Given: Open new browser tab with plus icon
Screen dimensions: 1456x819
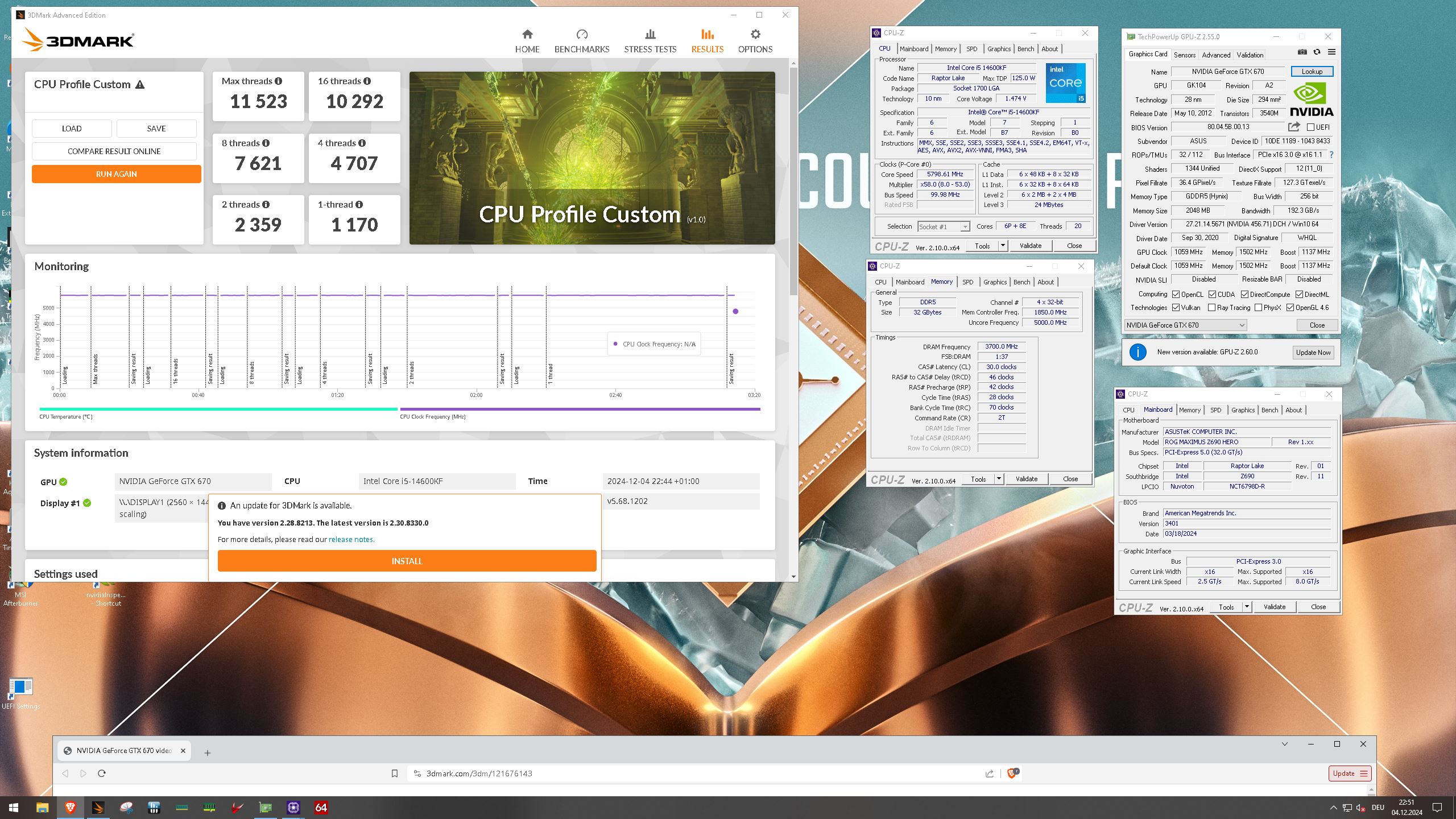Looking at the screenshot, I should pos(208,753).
